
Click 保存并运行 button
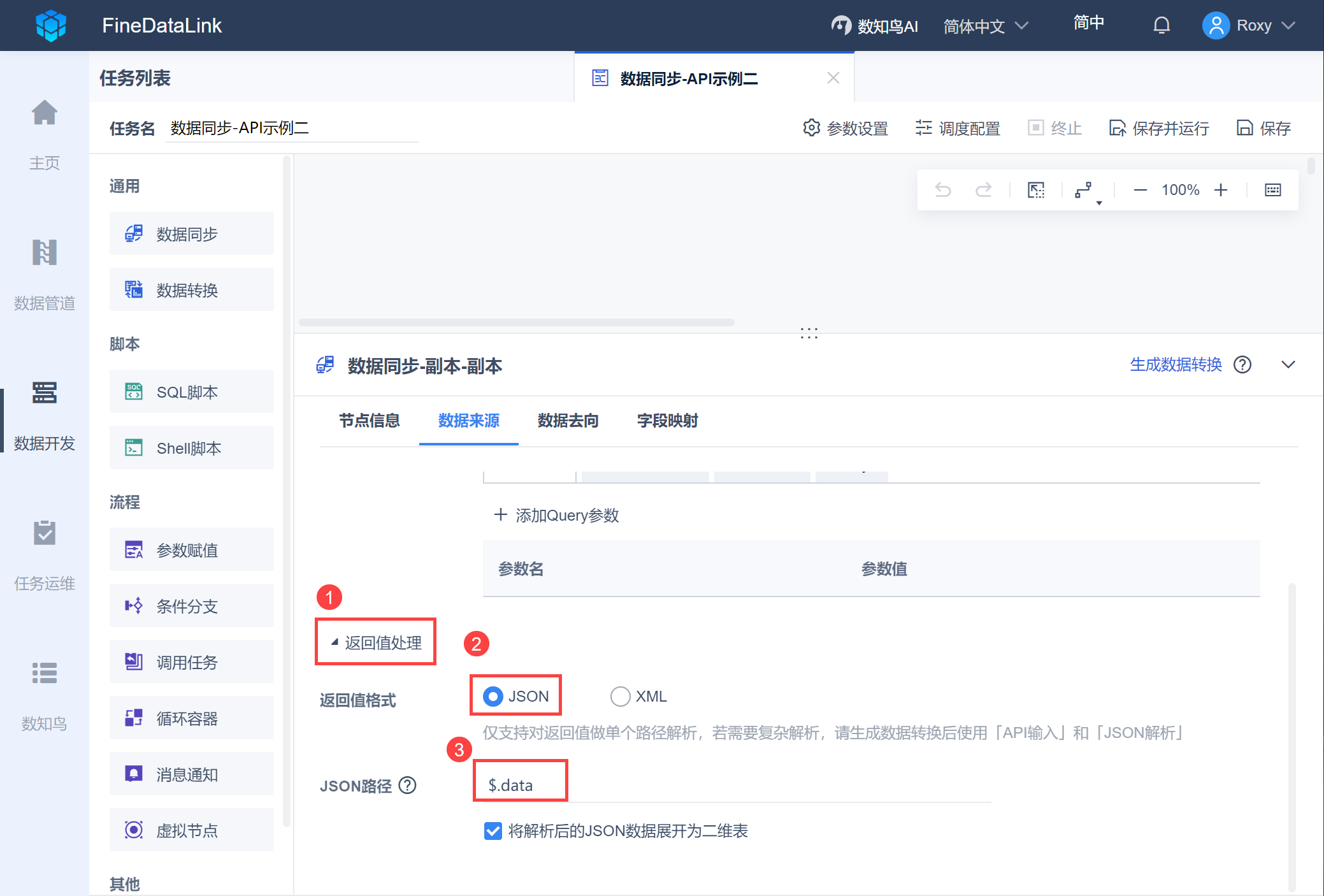point(1160,128)
